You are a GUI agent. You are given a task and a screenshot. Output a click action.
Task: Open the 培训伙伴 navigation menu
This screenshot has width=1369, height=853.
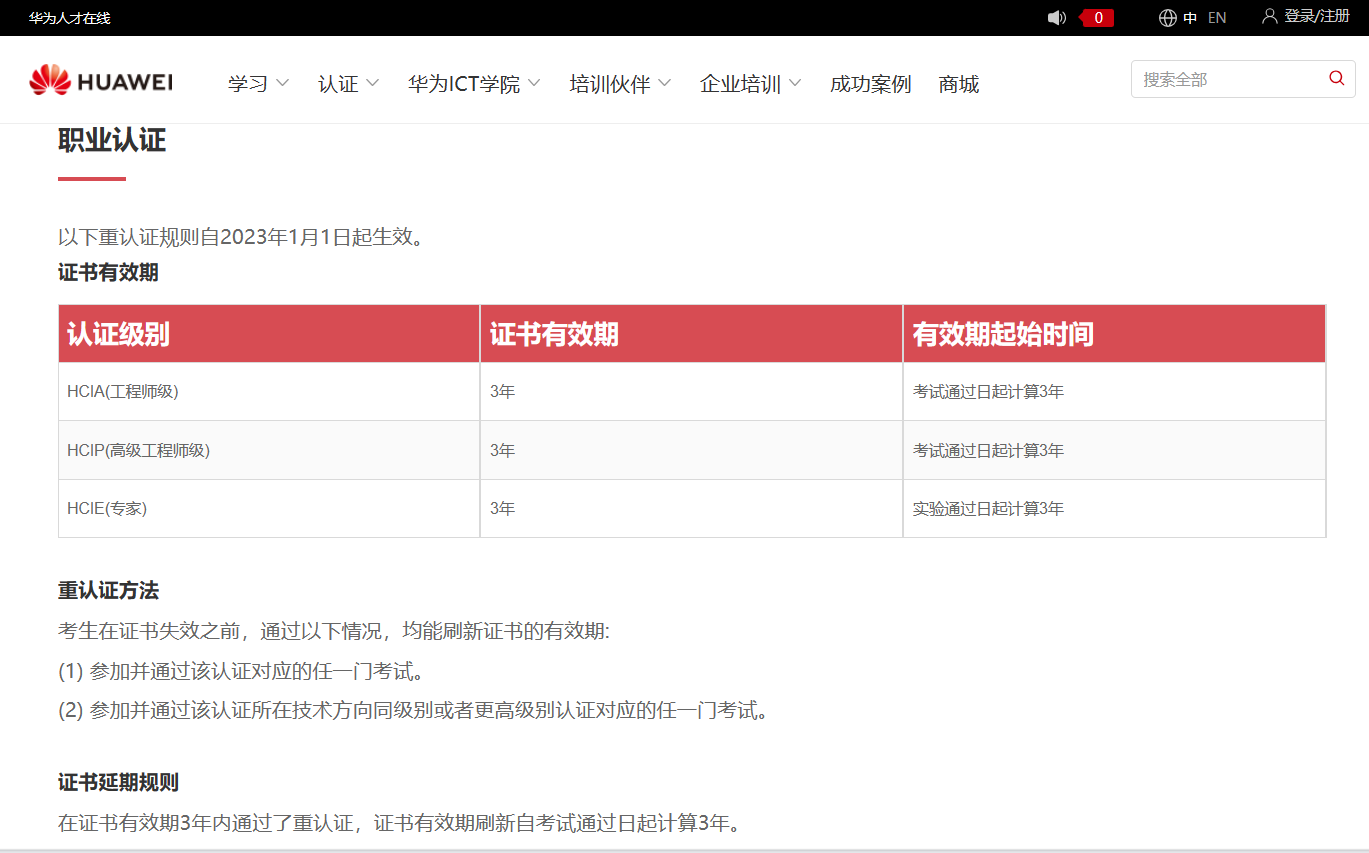(x=610, y=84)
